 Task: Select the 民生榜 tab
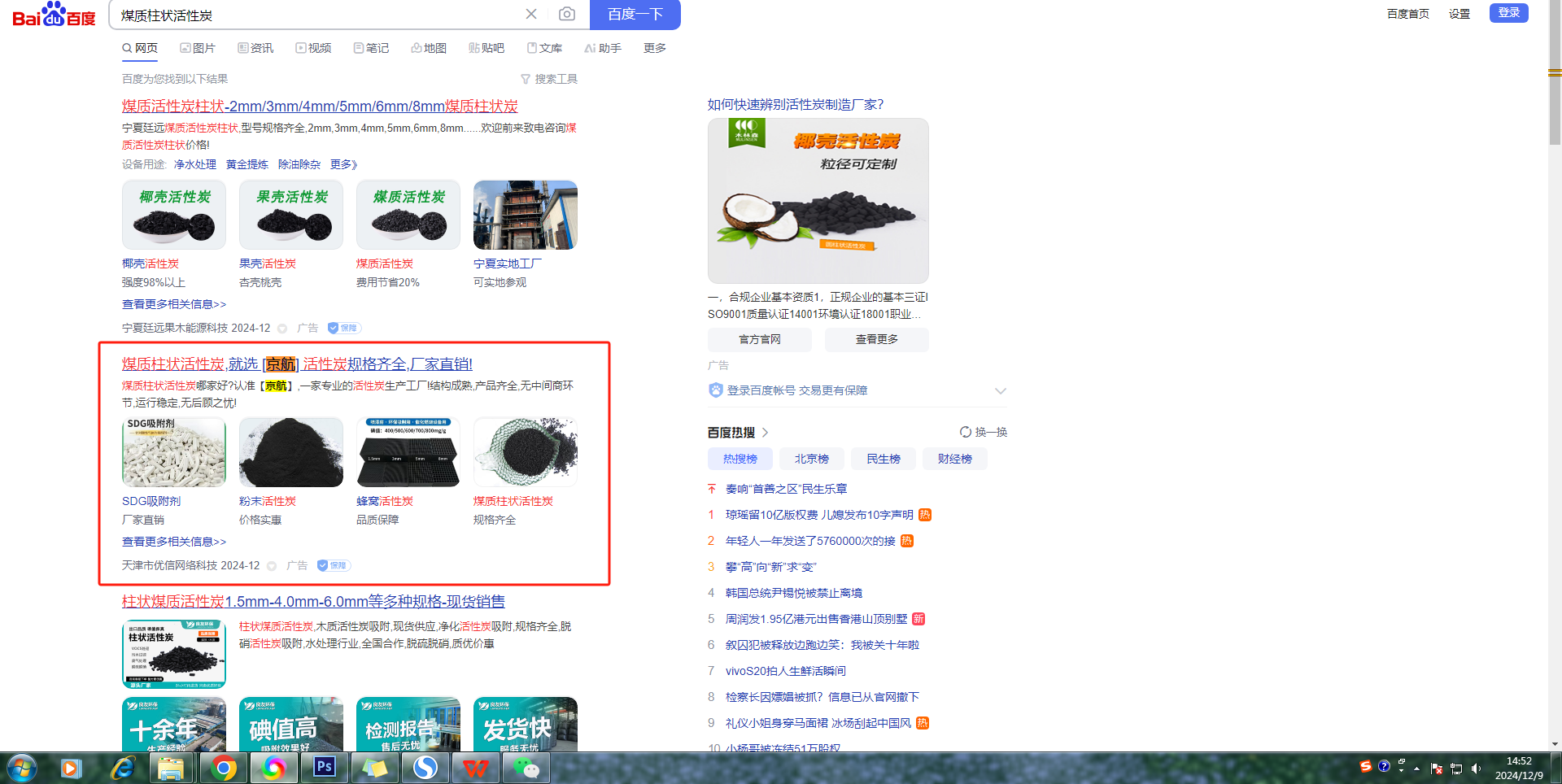coord(884,459)
